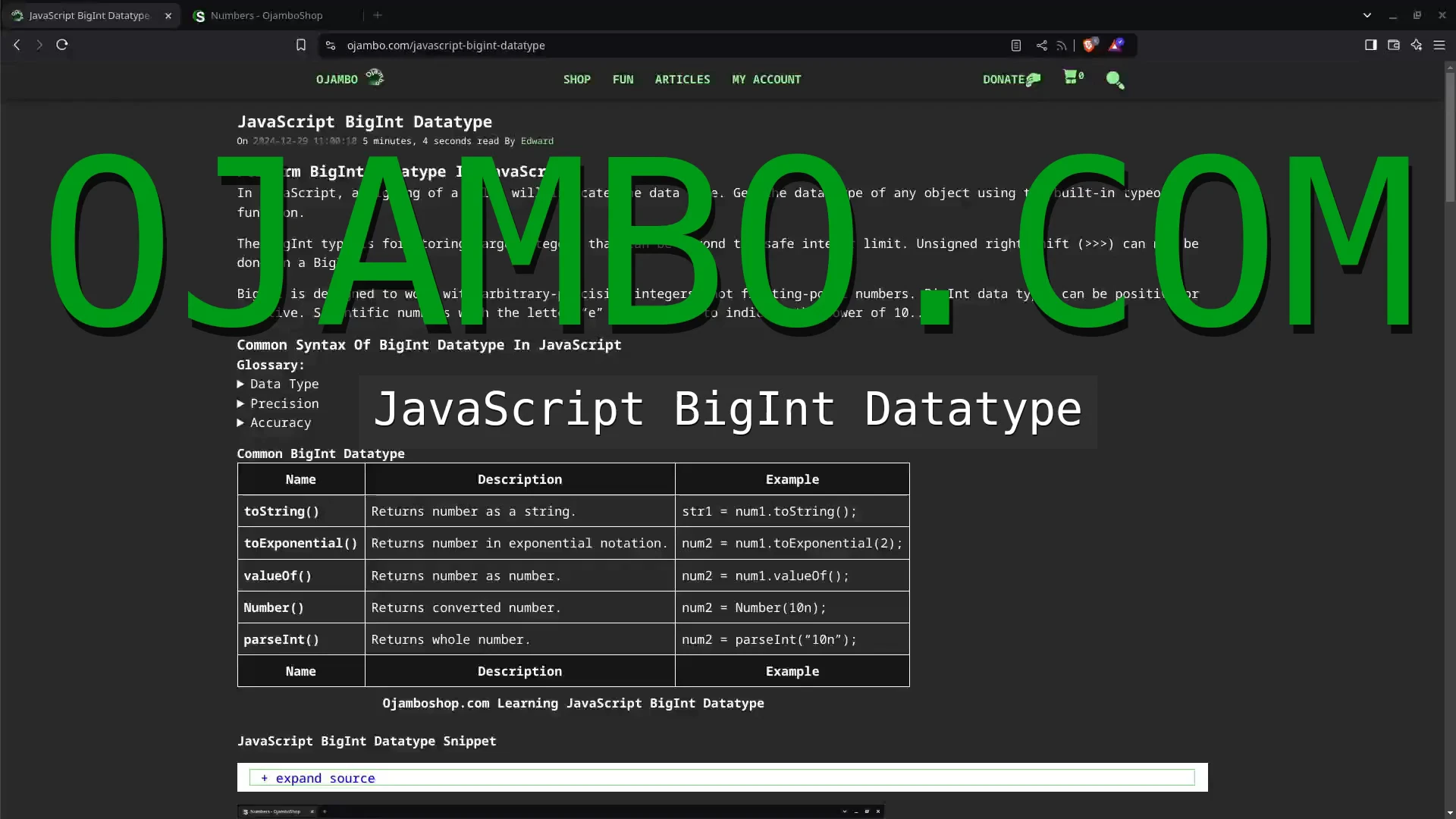Open the MY ACCOUNT menu item
This screenshot has height=819, width=1456.
(766, 79)
